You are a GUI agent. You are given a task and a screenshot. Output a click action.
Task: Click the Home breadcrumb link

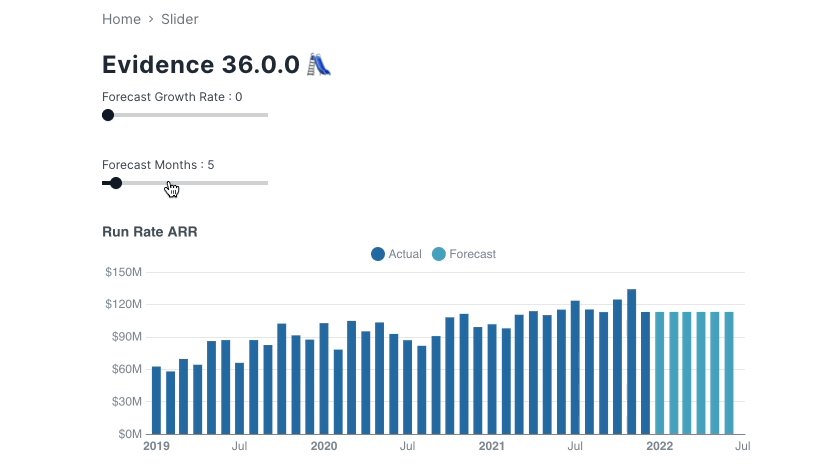121,19
